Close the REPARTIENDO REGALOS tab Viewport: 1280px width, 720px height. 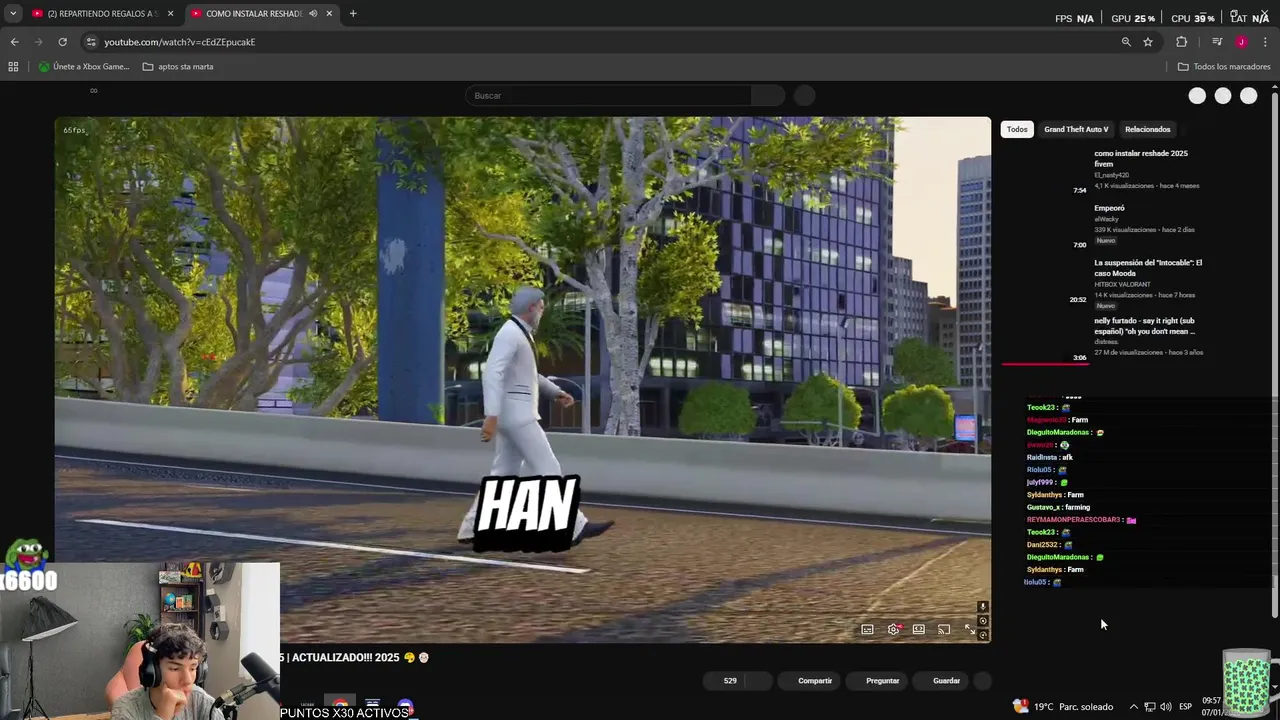[x=170, y=14]
